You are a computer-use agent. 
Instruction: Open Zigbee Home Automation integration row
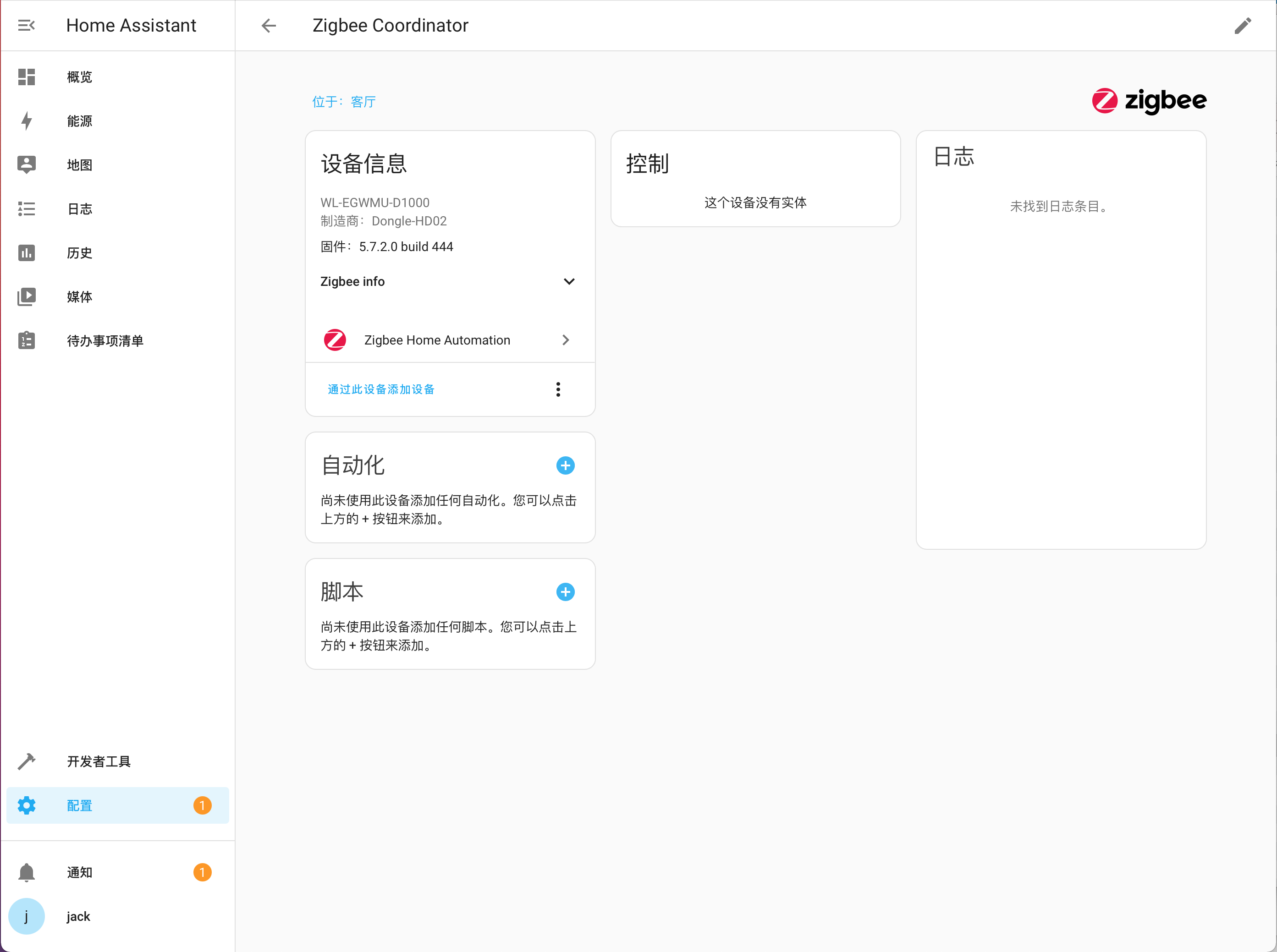coord(449,340)
